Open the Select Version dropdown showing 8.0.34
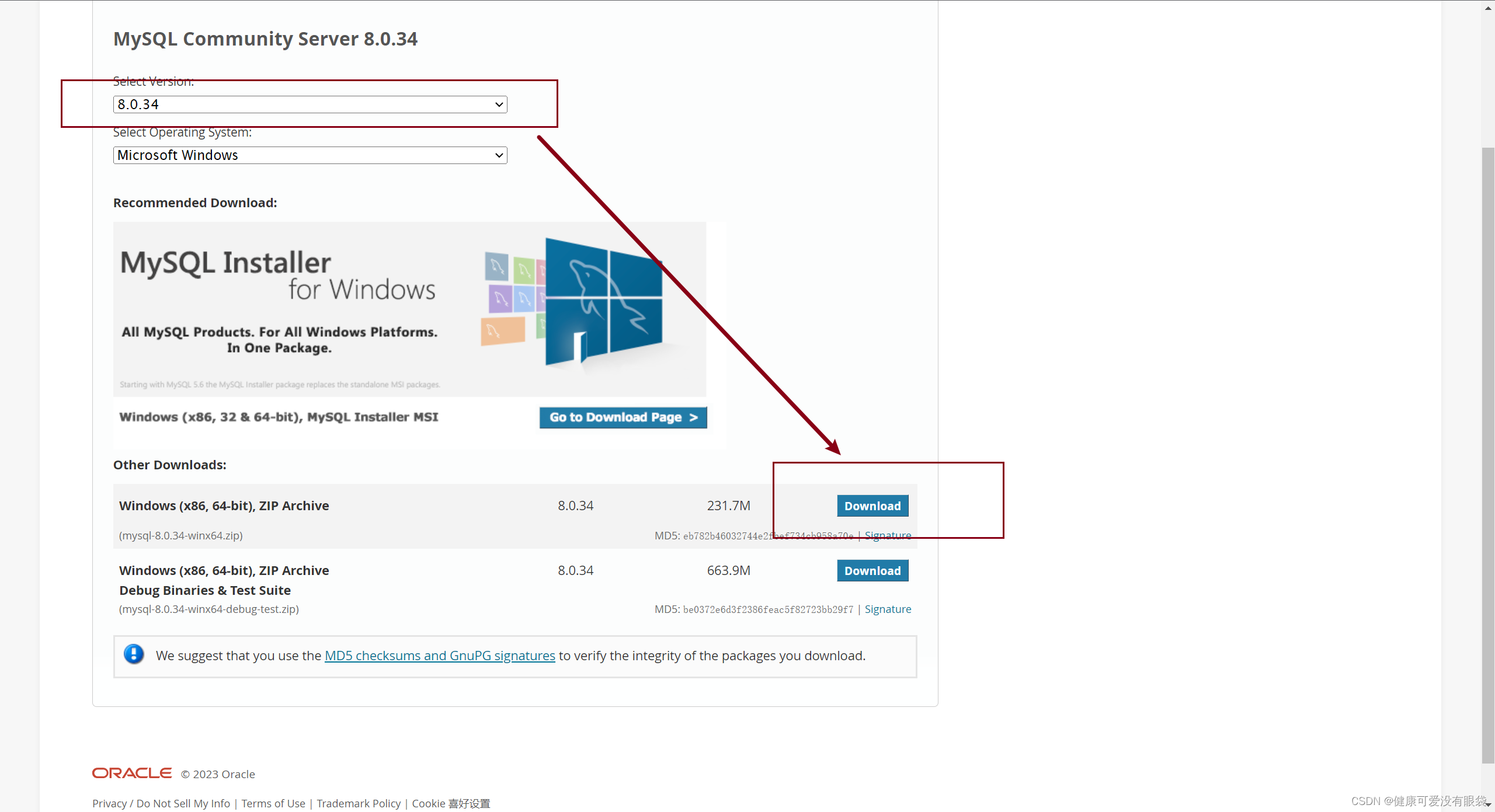The height and width of the screenshot is (812, 1495). [x=310, y=104]
